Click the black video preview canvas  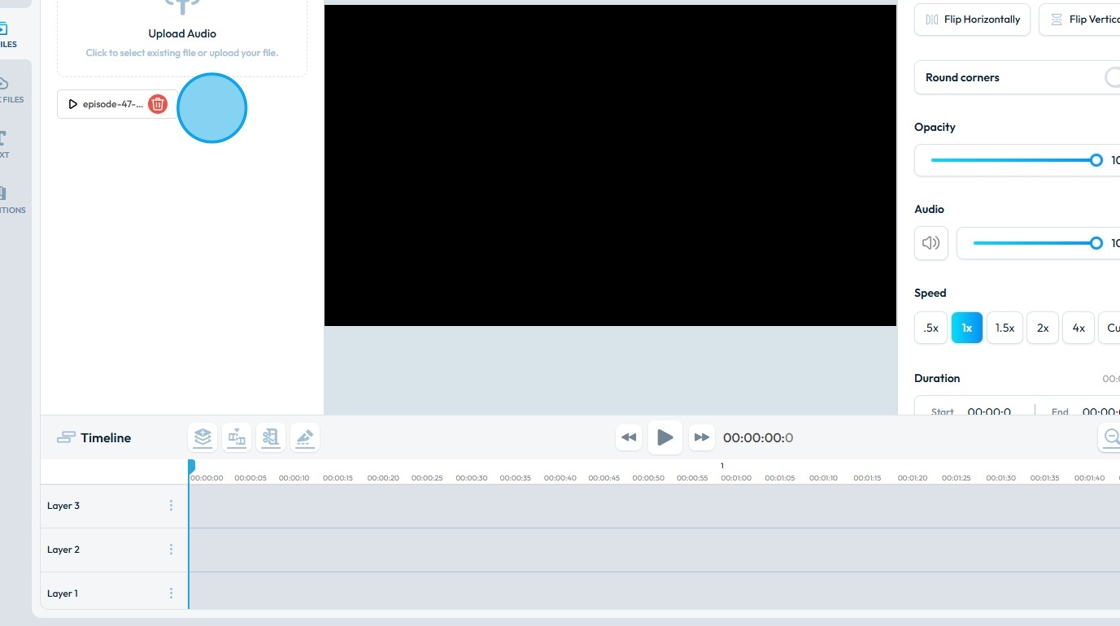click(x=610, y=165)
